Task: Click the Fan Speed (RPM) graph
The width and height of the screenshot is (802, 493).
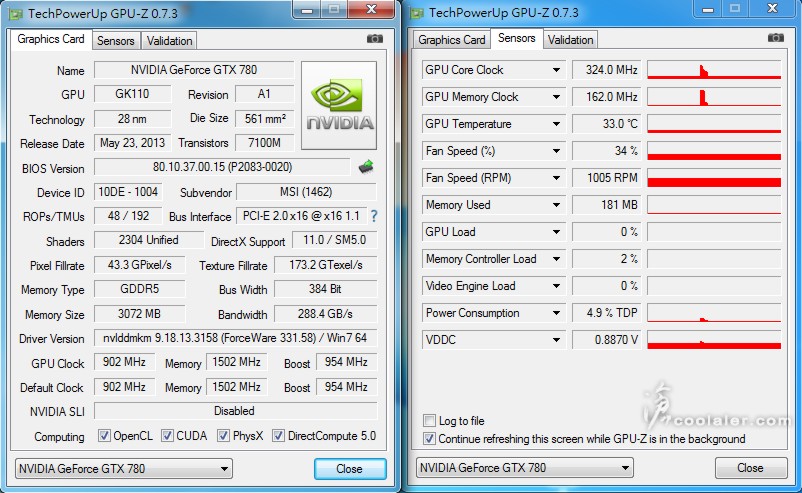Action: (x=714, y=178)
